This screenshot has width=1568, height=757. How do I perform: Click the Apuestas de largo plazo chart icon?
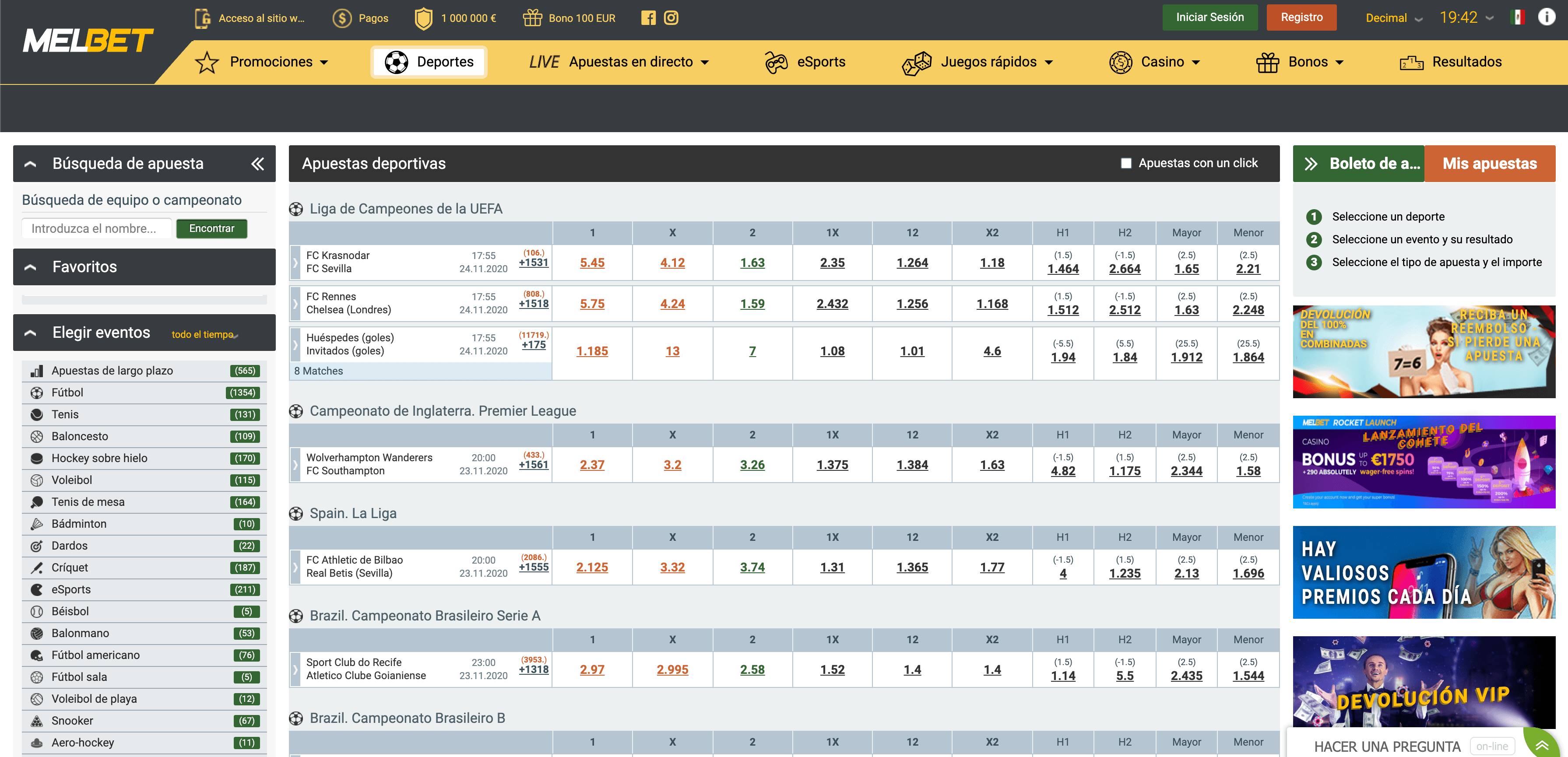37,371
